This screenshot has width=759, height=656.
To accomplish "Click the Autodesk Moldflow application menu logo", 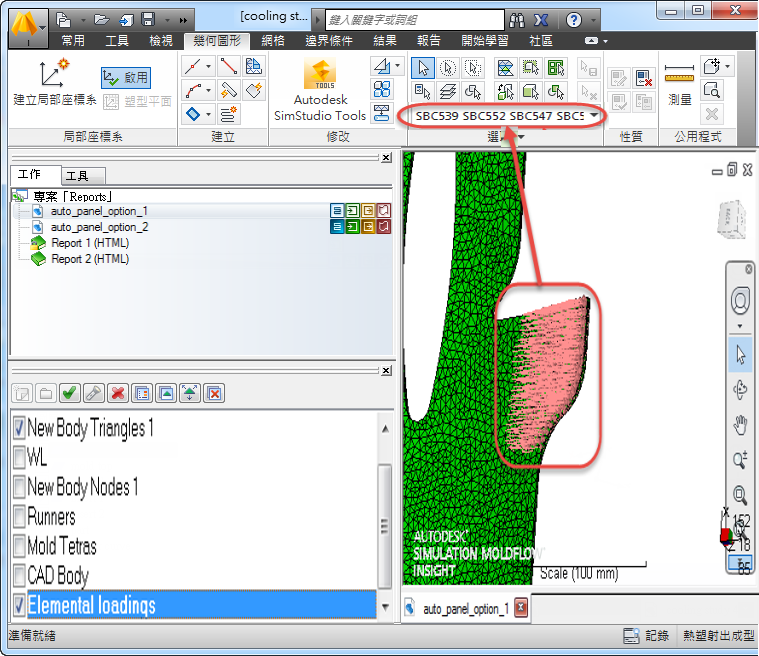I will (x=28, y=28).
